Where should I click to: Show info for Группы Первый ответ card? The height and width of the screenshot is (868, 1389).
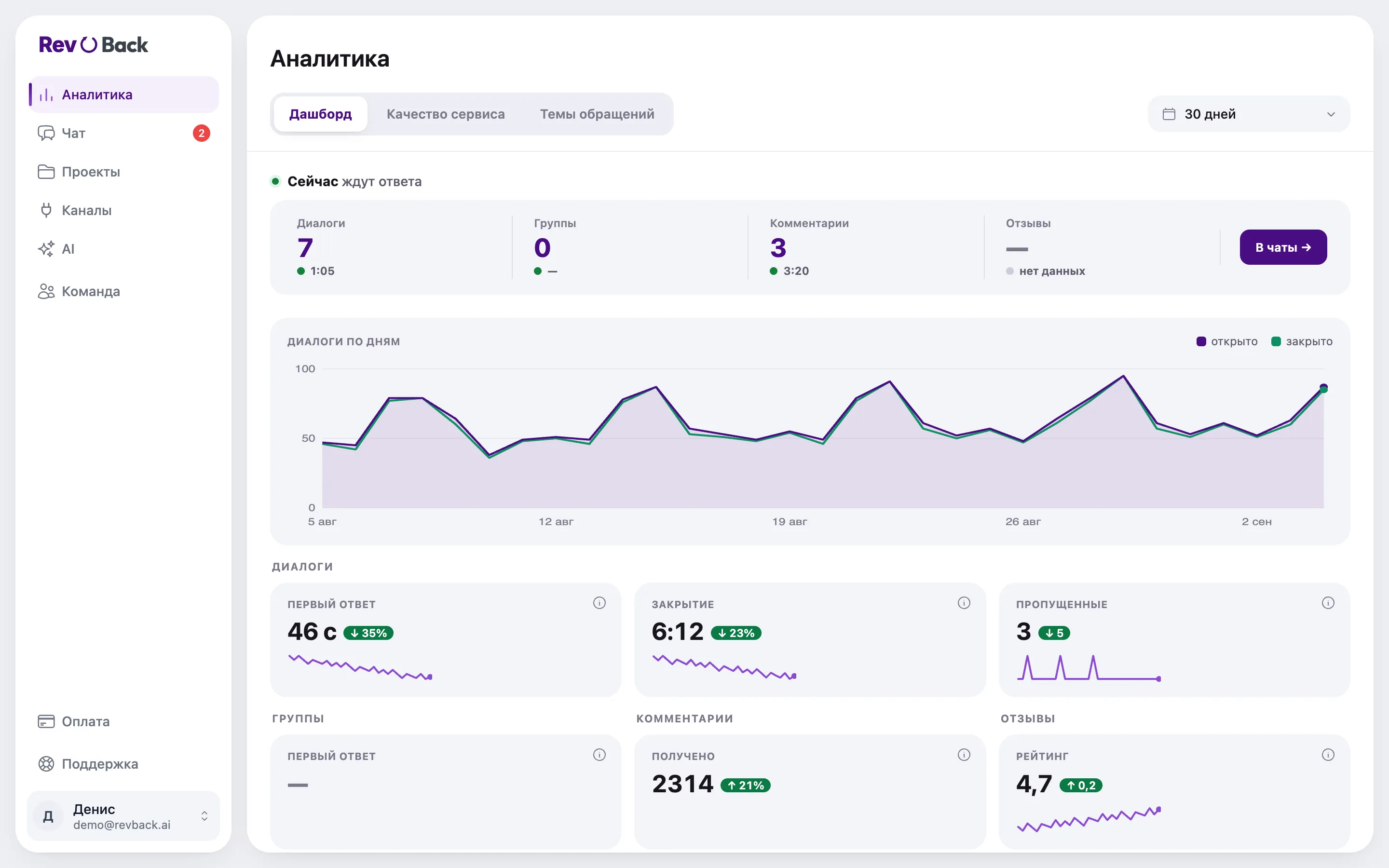point(599,755)
